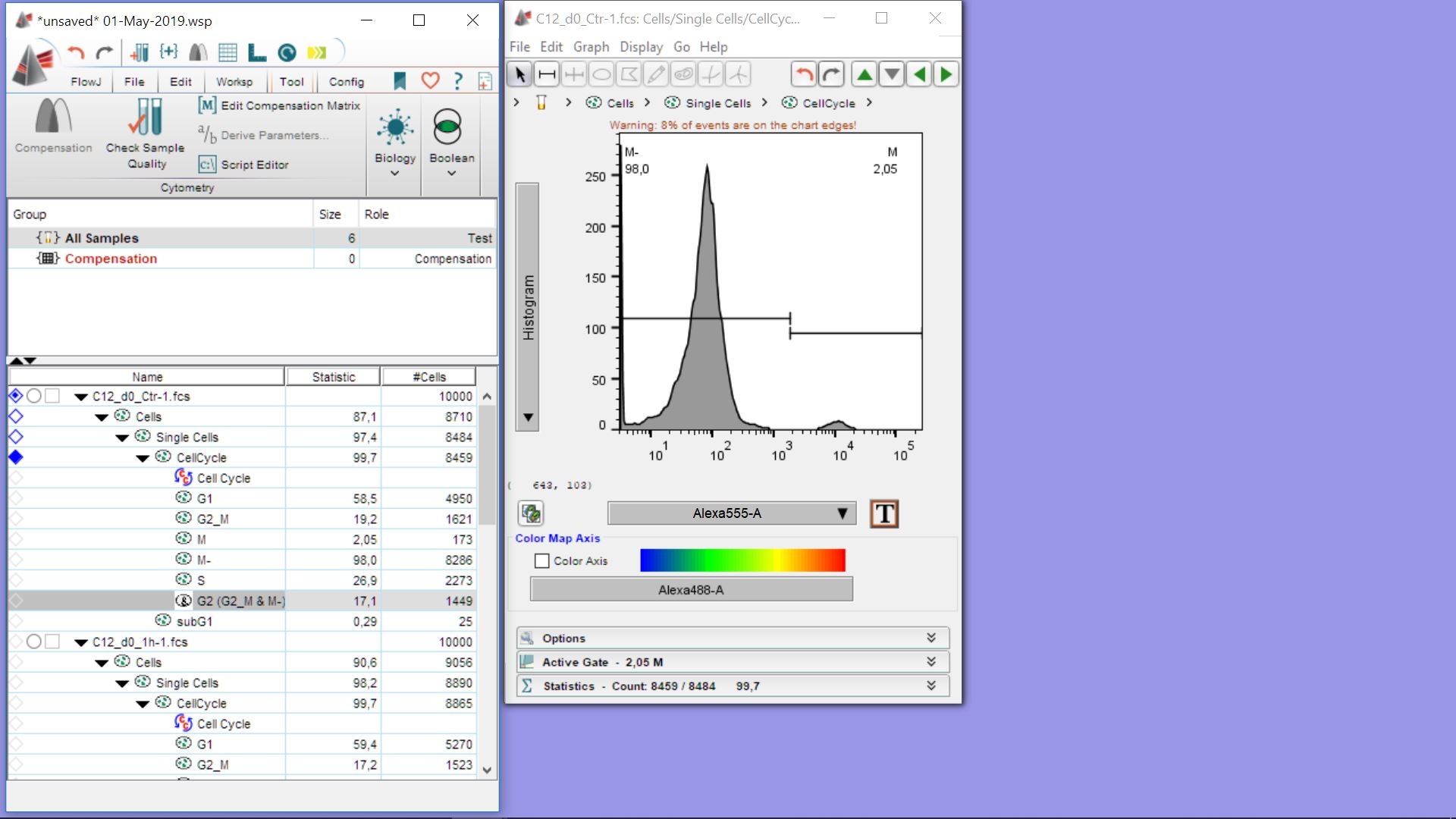This screenshot has height=819, width=1456.
Task: Check the square box beside C12_d0_Ctr-1.fcs
Action: point(52,396)
